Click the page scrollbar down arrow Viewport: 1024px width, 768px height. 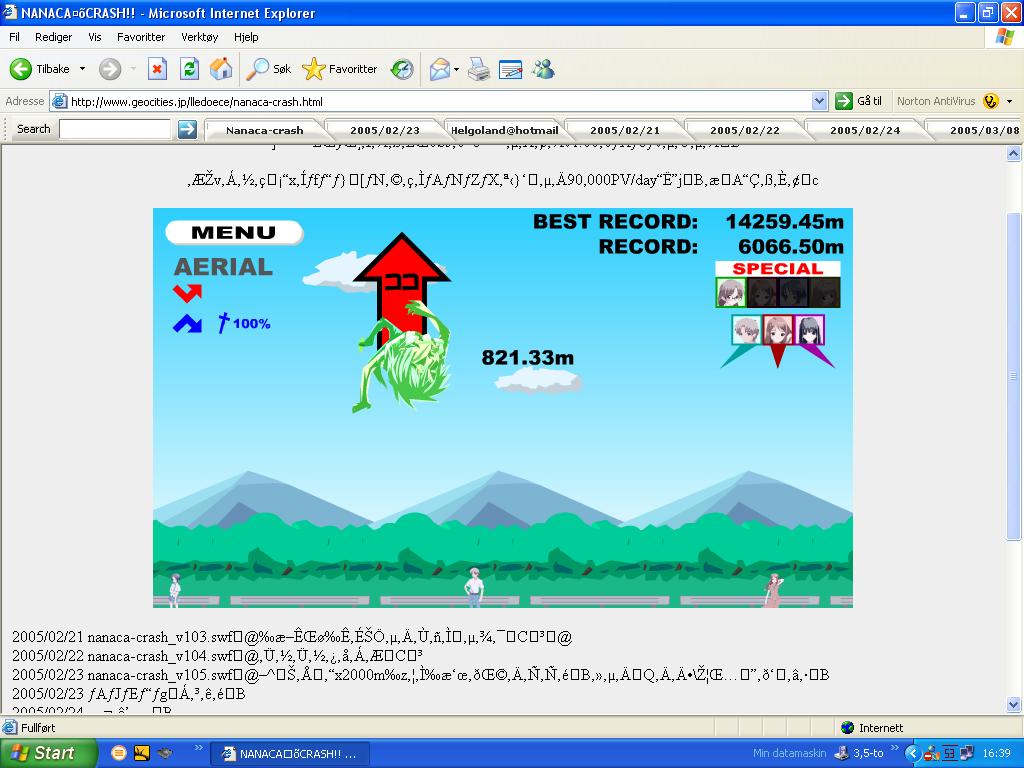1014,704
